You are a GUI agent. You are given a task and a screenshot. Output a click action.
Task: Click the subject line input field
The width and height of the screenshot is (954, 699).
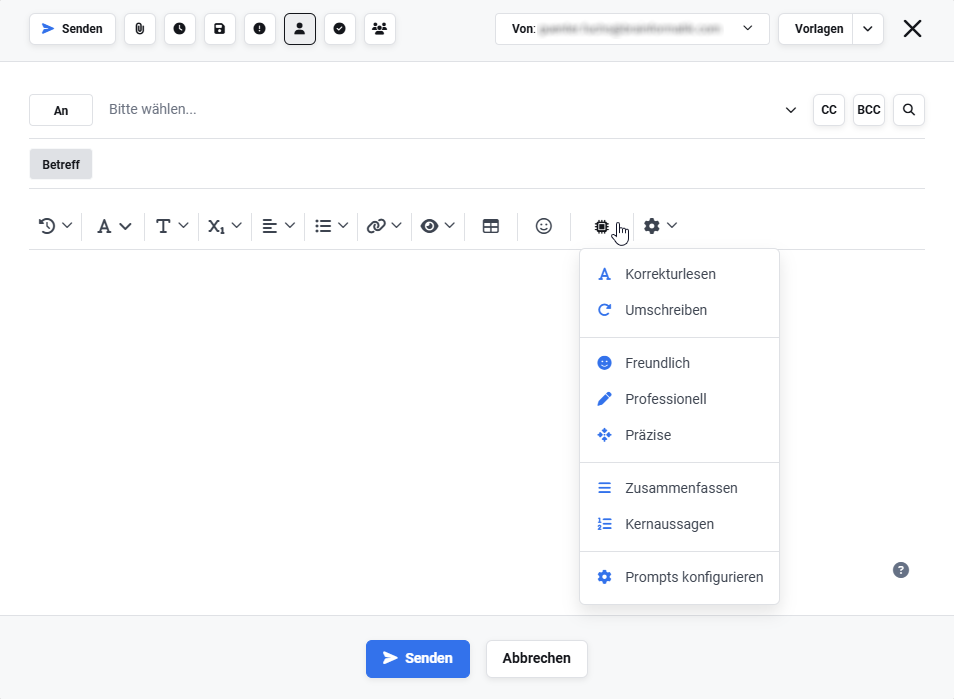508,164
